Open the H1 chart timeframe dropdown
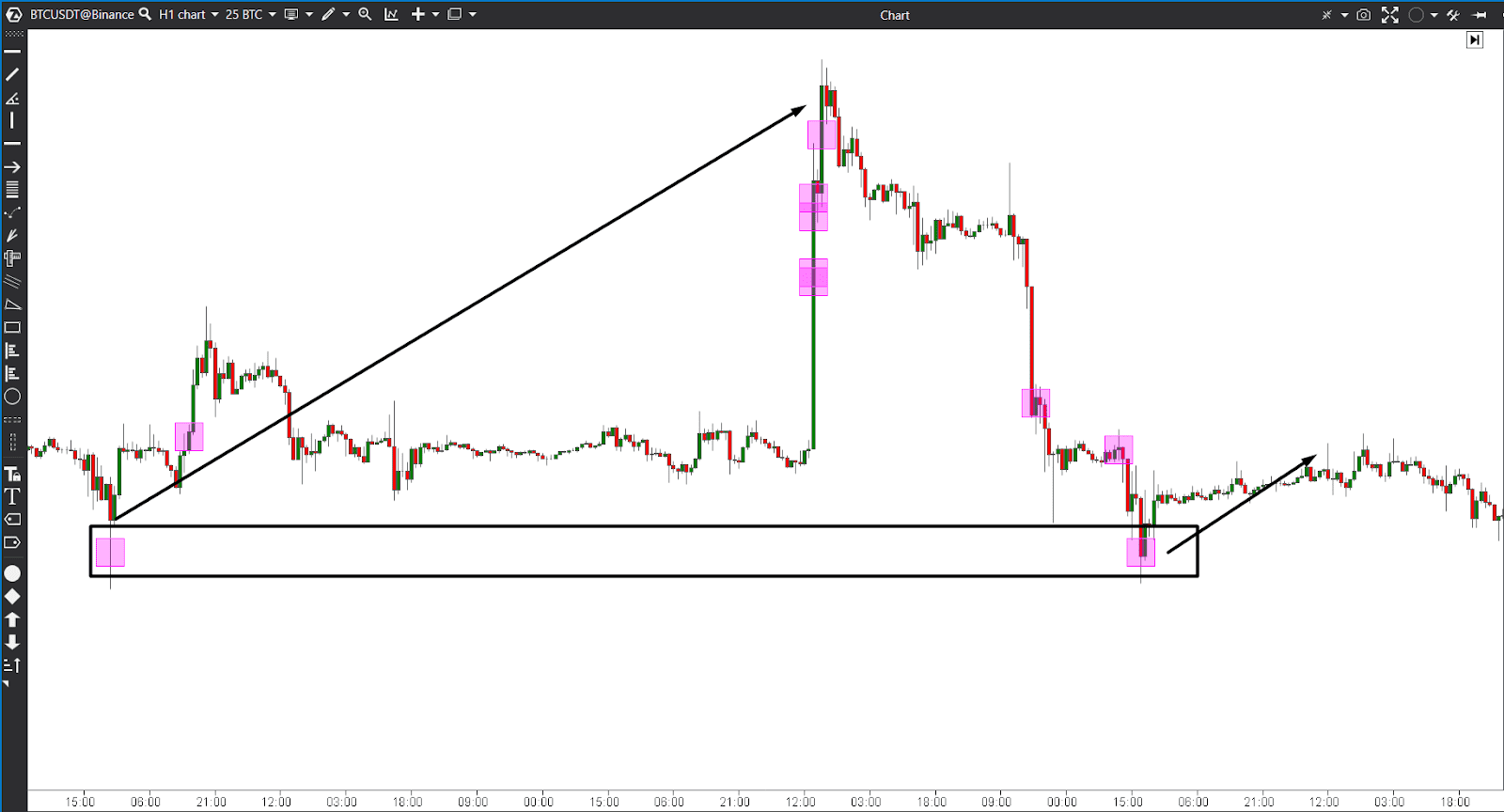Viewport: 1504px width, 812px height. click(x=188, y=14)
